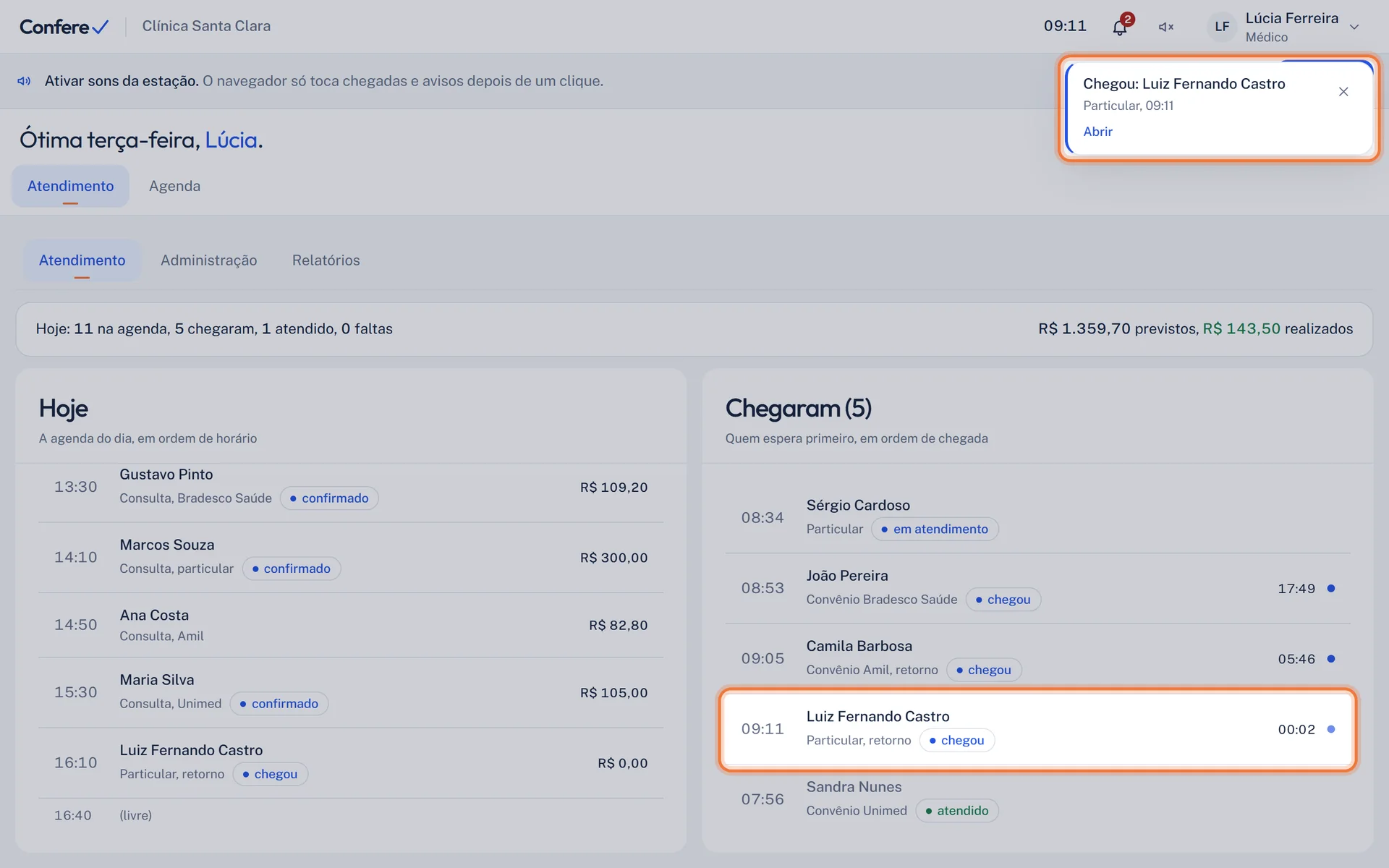Click chegou badge on Camila Barbosa
The height and width of the screenshot is (868, 1389).
point(984,670)
